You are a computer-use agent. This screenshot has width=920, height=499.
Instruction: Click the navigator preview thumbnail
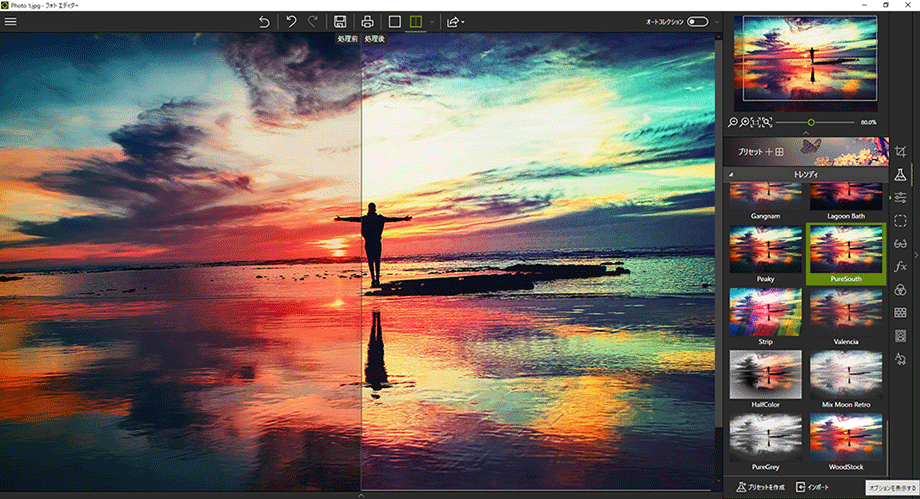[x=806, y=62]
